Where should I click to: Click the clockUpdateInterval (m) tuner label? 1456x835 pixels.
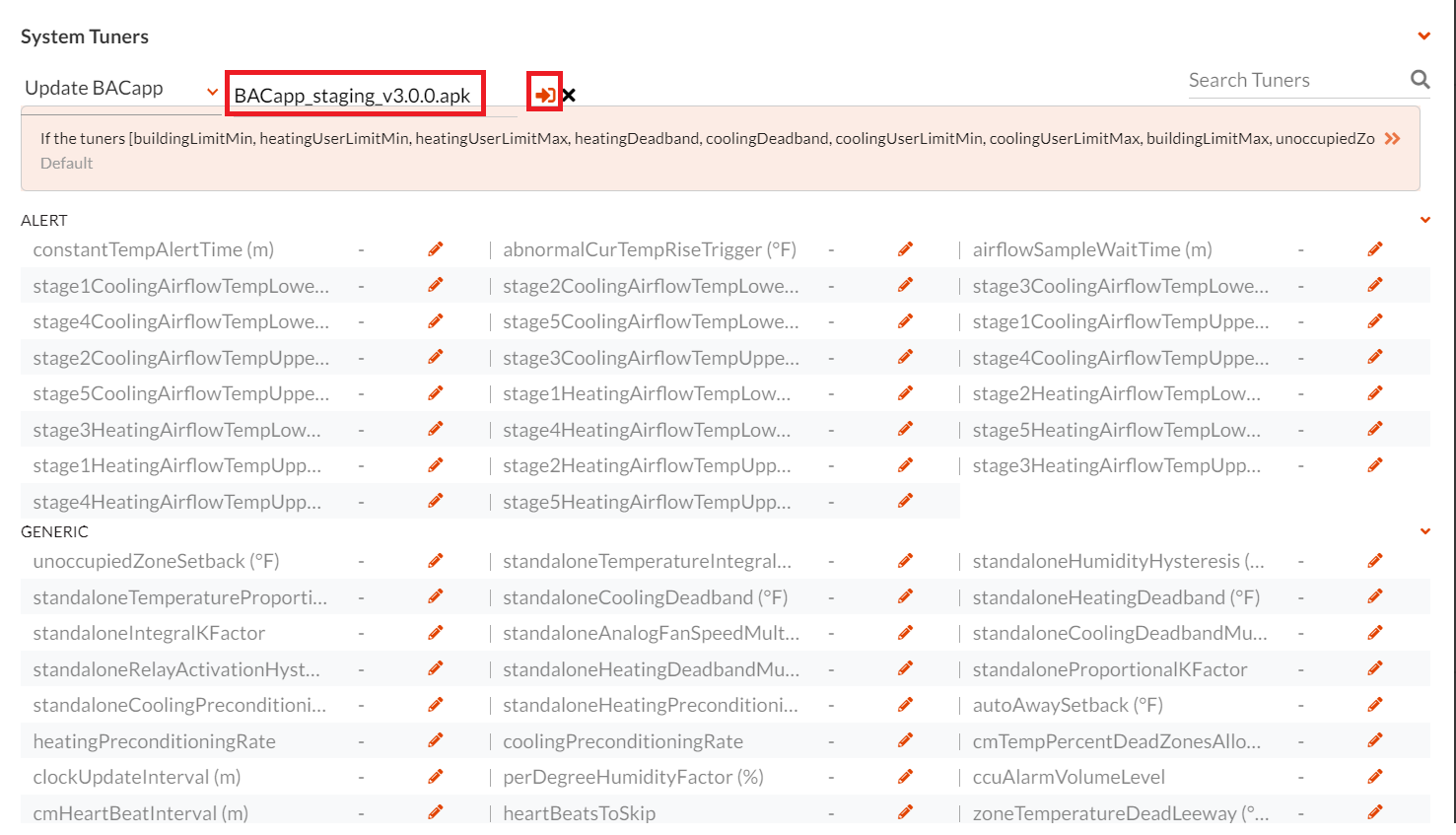(x=137, y=777)
